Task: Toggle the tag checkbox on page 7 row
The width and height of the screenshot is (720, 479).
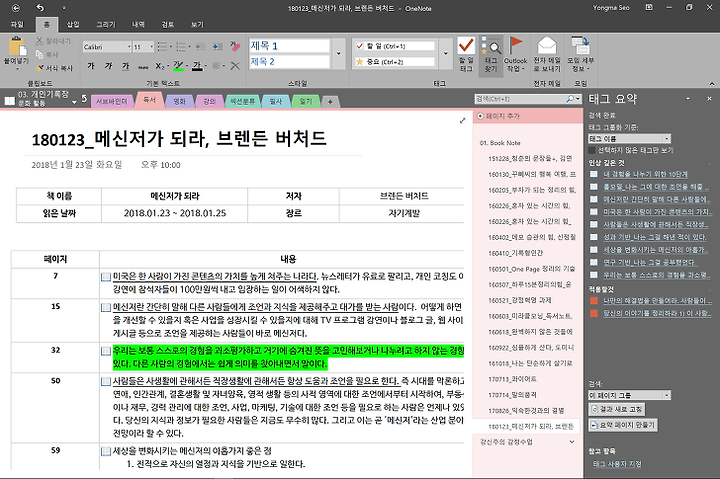Action: 106,276
